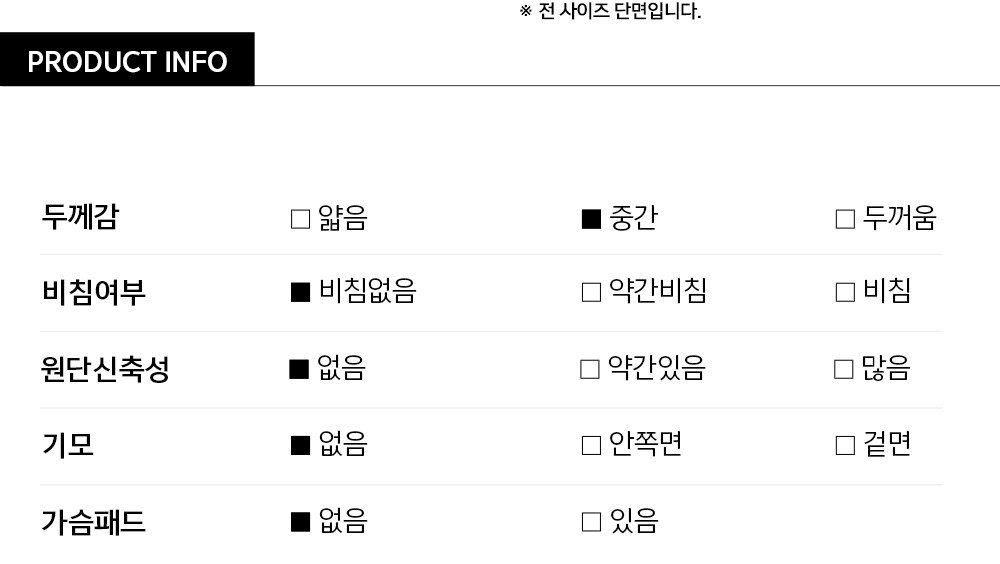Screen dimensions: 1000x564
Task: Tick the 두꺼움 thickness checkbox
Action: point(845,219)
